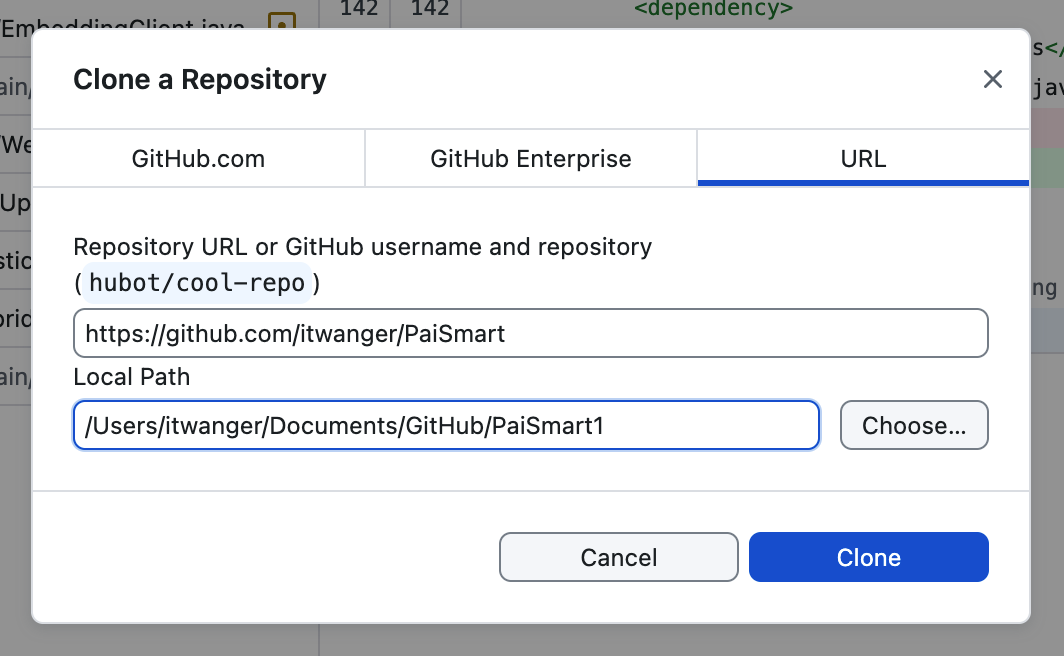Focus the Local Path text field

point(446,425)
